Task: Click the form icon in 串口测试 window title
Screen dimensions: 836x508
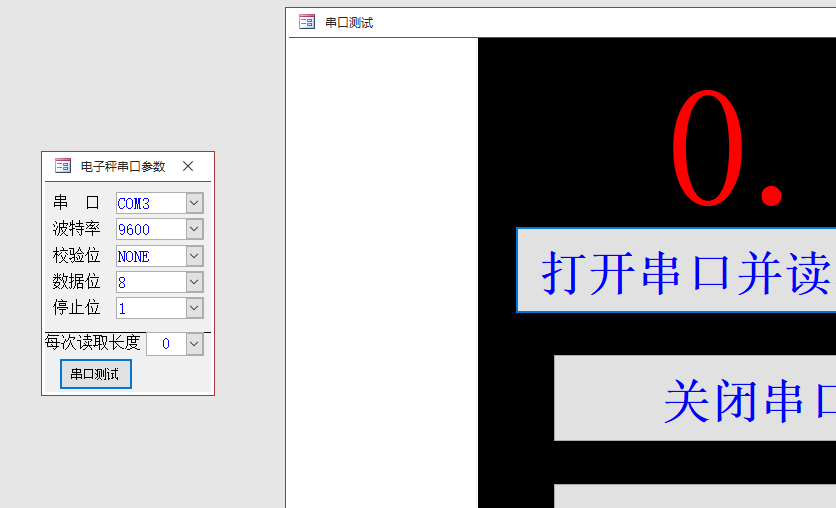Action: pos(307,22)
